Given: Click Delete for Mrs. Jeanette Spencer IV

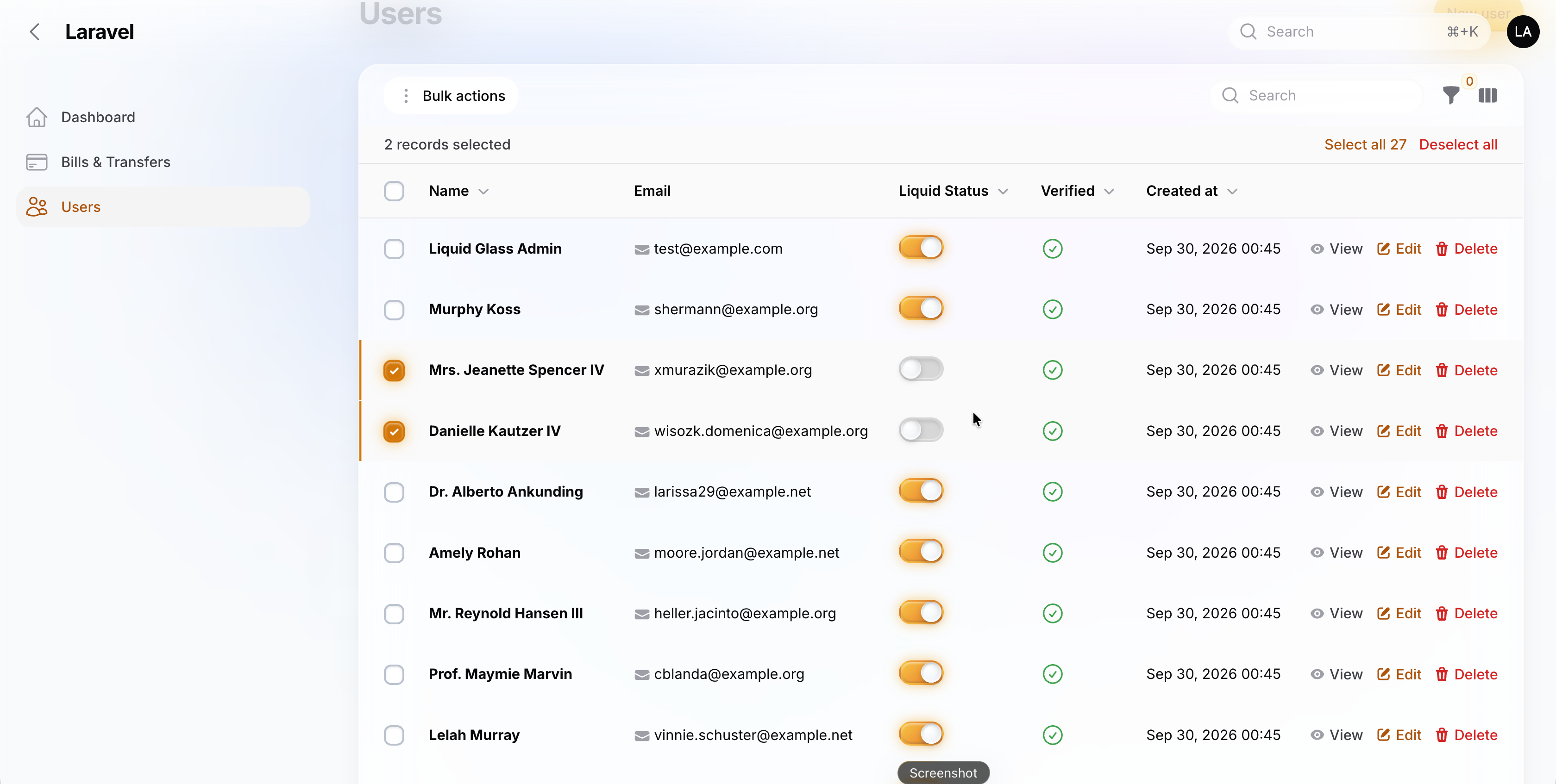Looking at the screenshot, I should coord(1467,371).
